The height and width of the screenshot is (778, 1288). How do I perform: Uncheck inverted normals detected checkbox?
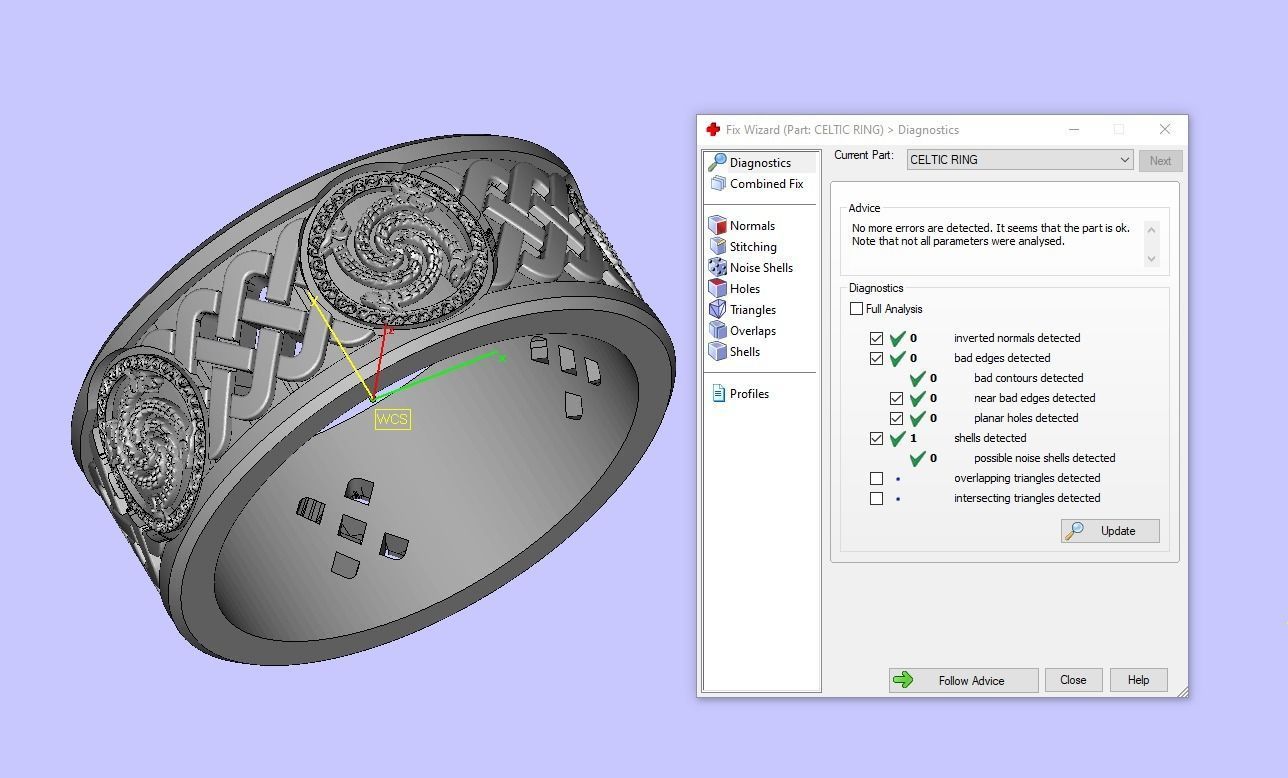(x=877, y=338)
